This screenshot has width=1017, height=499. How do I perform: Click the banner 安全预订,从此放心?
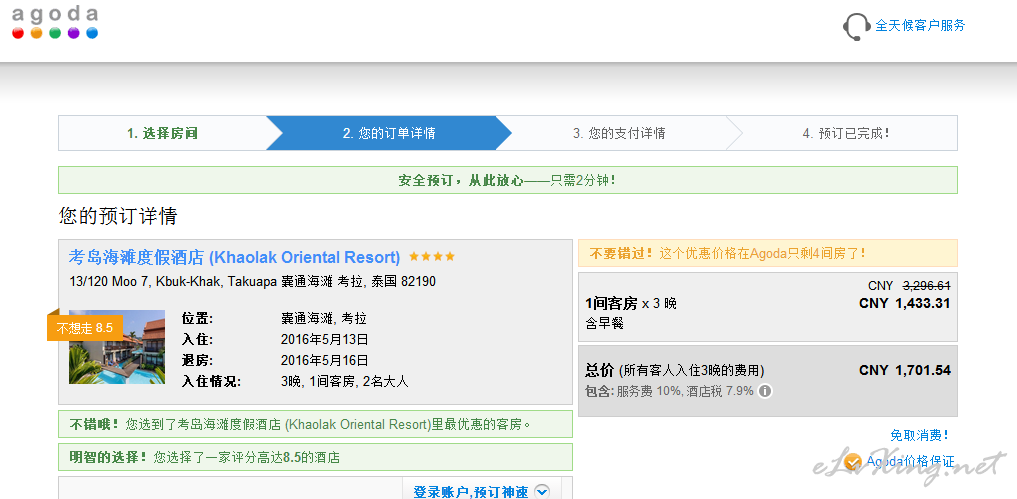(507, 180)
